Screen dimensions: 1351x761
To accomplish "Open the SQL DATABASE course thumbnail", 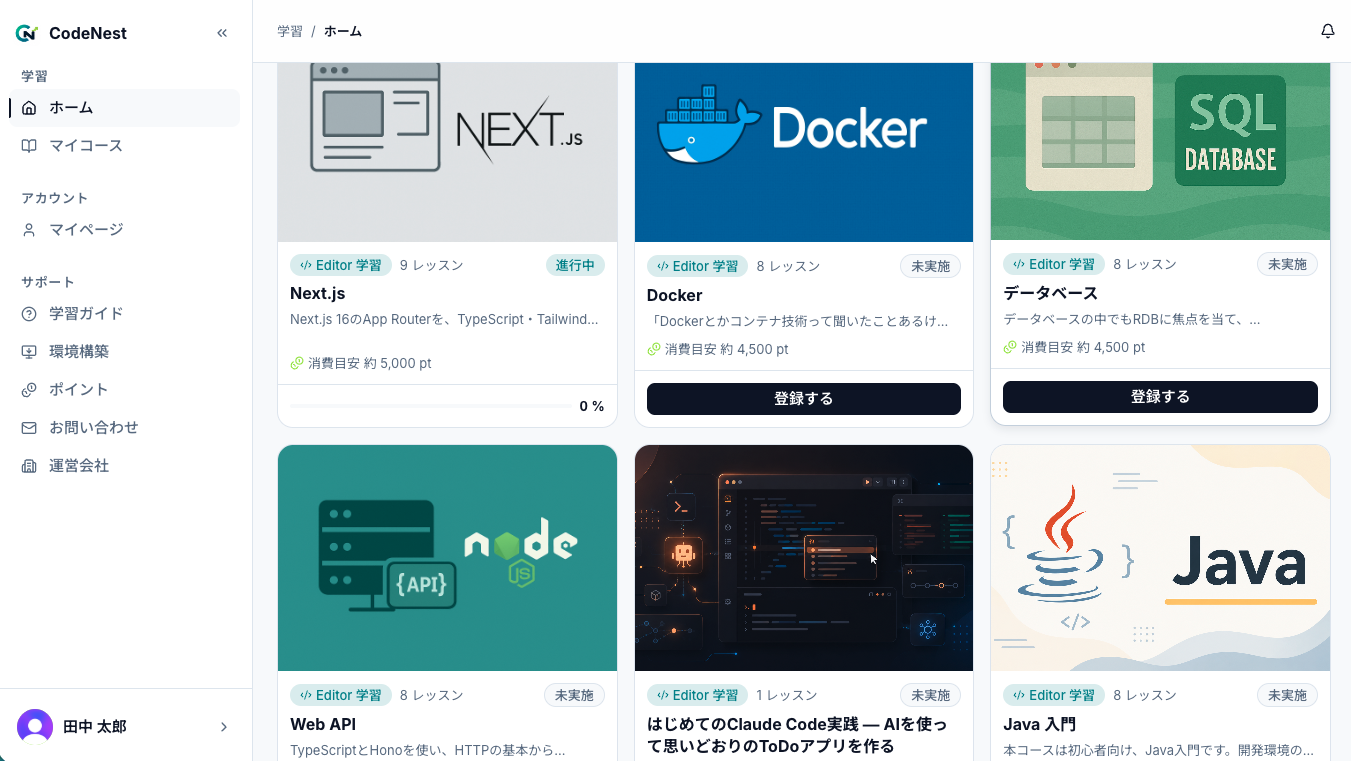I will [1160, 151].
